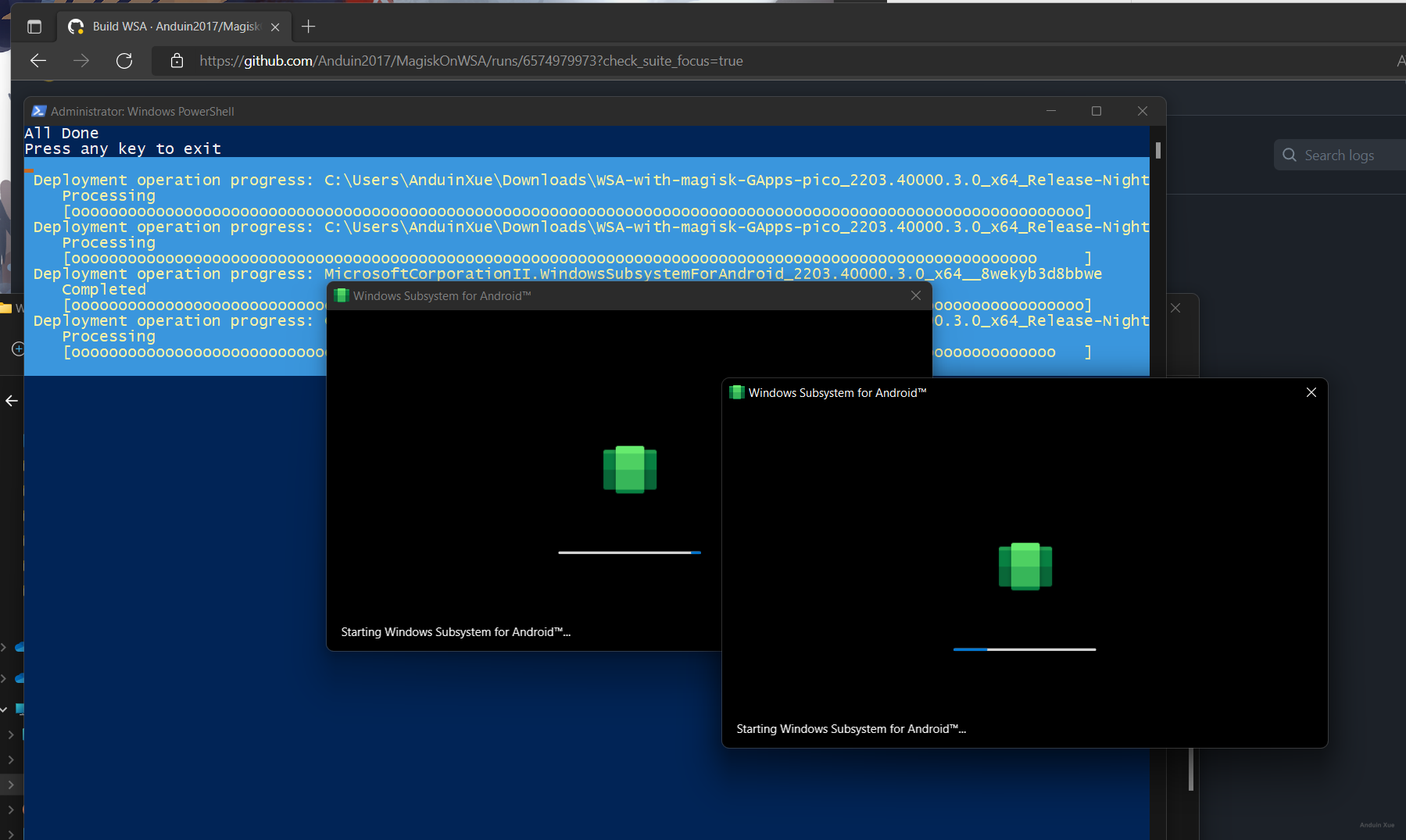Minimize the PowerShell window
This screenshot has height=840, width=1406.
(1051, 111)
